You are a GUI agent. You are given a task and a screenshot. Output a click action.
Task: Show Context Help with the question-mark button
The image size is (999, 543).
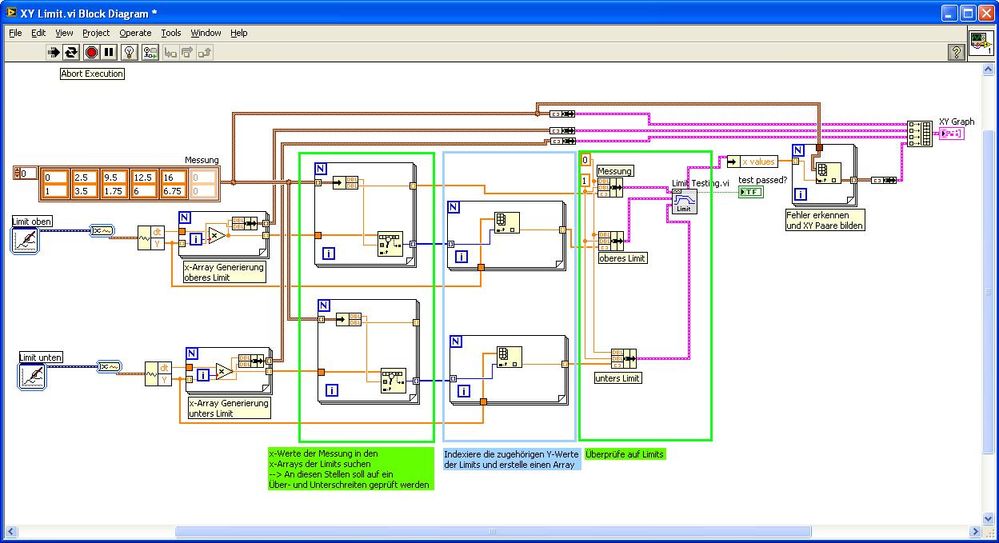click(956, 52)
